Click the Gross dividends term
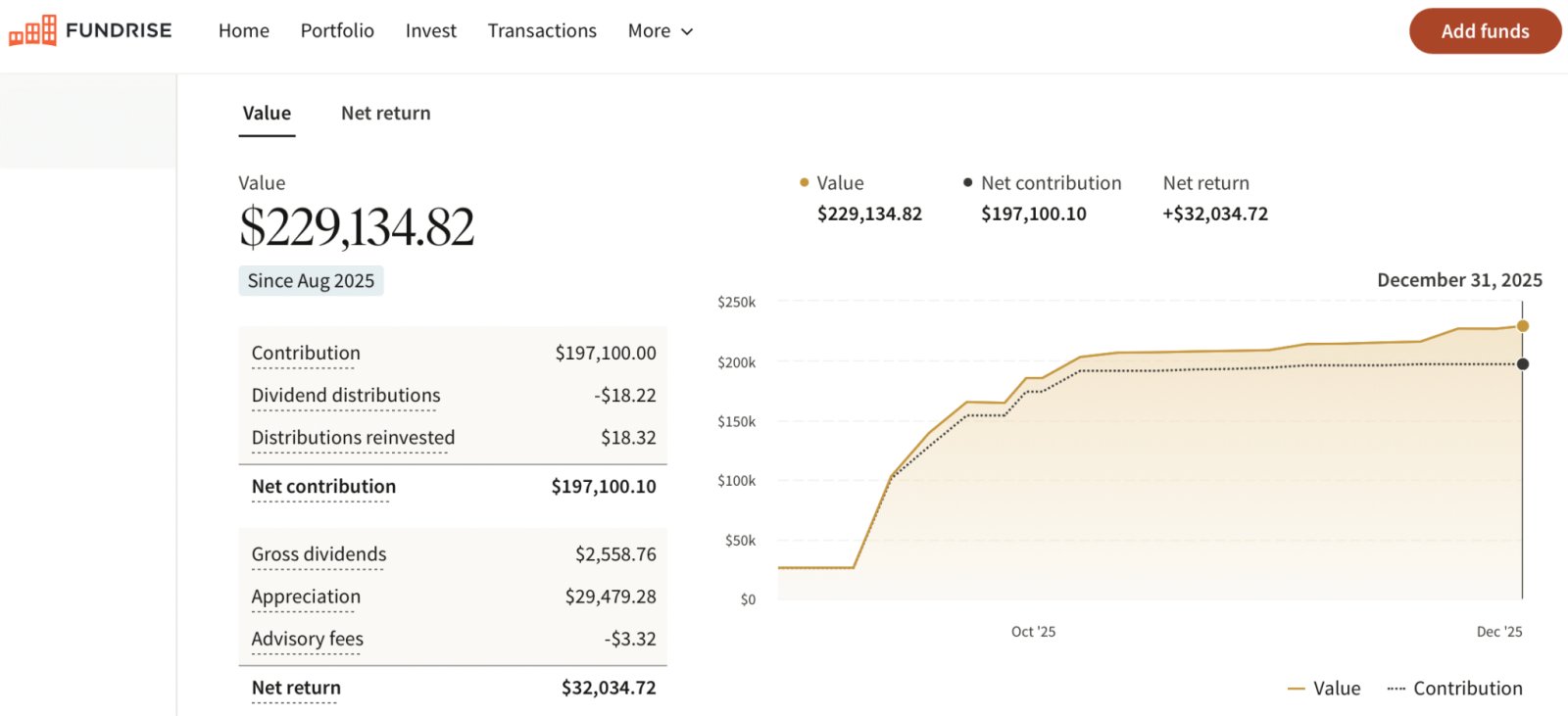The width and height of the screenshot is (1568, 716). coord(318,554)
